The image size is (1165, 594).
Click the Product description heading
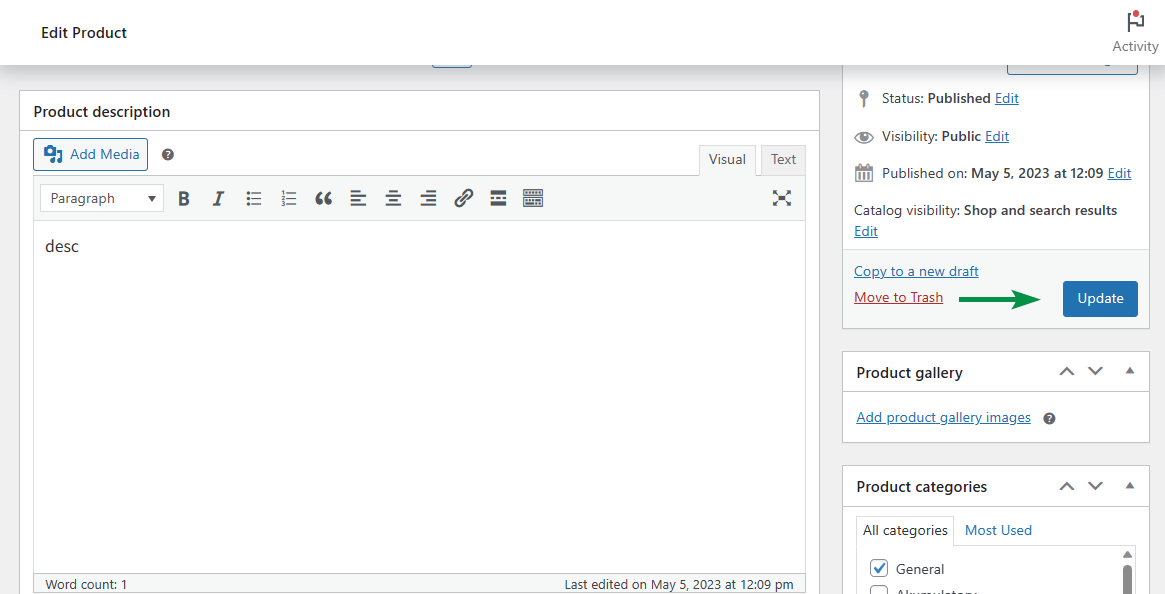coord(102,112)
